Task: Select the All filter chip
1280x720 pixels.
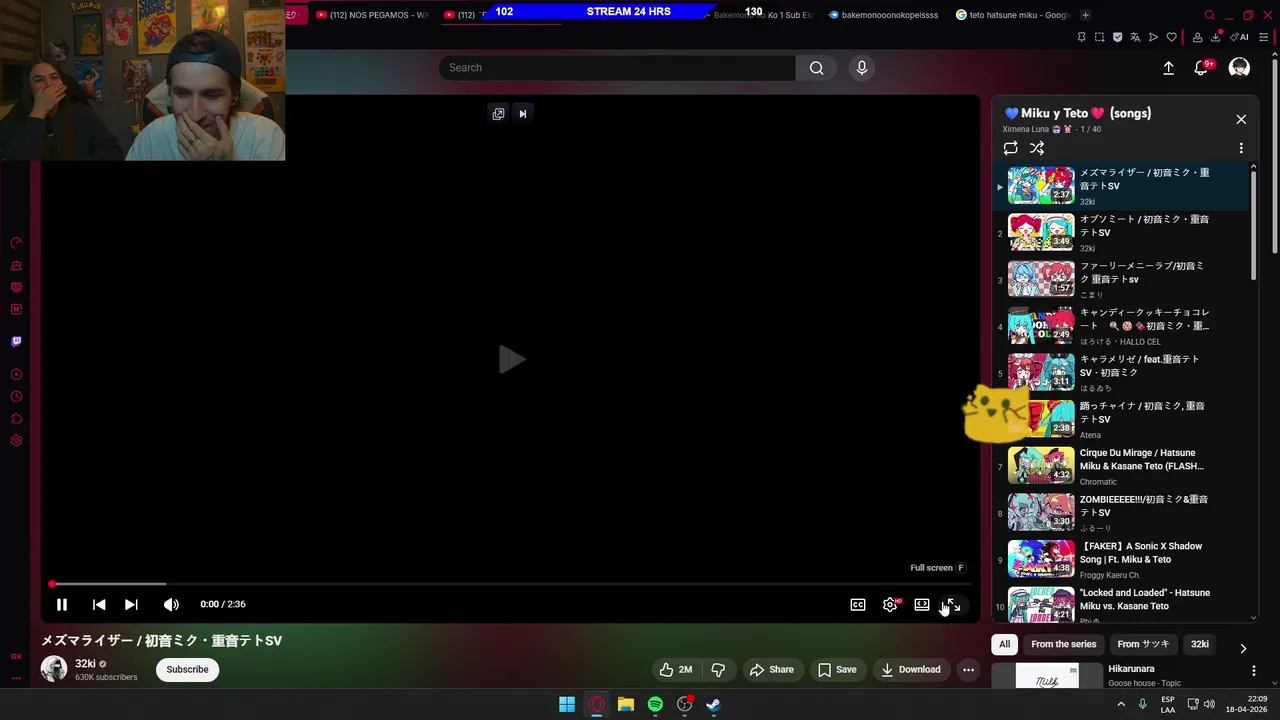Action: click(1004, 644)
